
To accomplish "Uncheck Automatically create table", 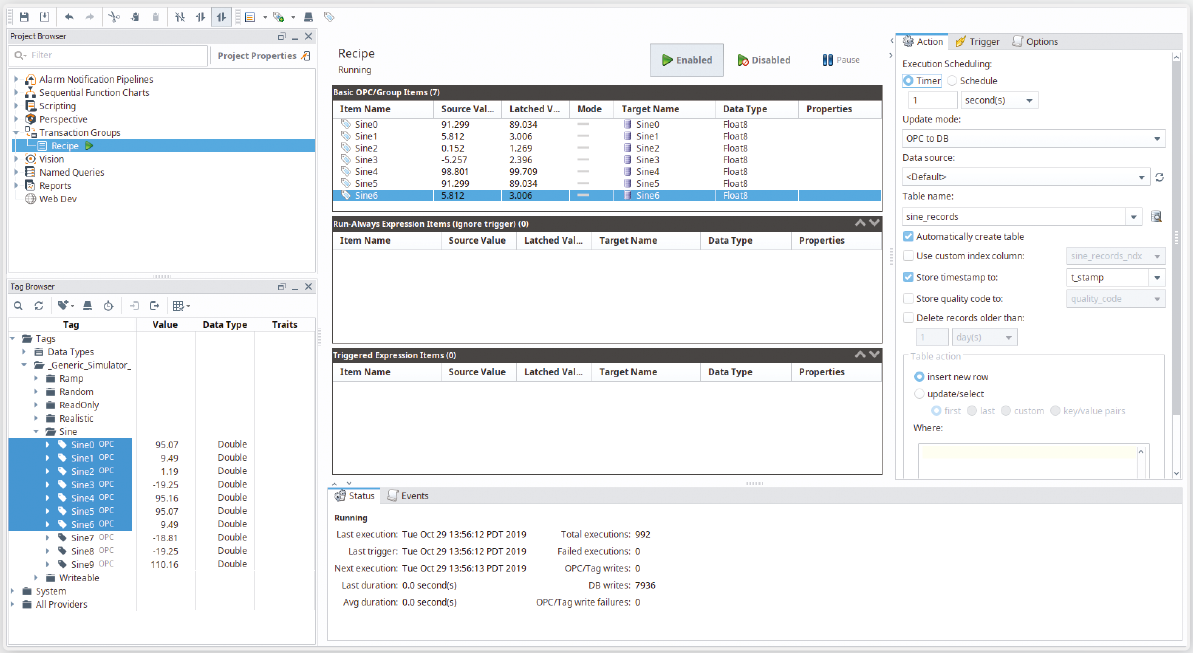I will click(x=908, y=237).
